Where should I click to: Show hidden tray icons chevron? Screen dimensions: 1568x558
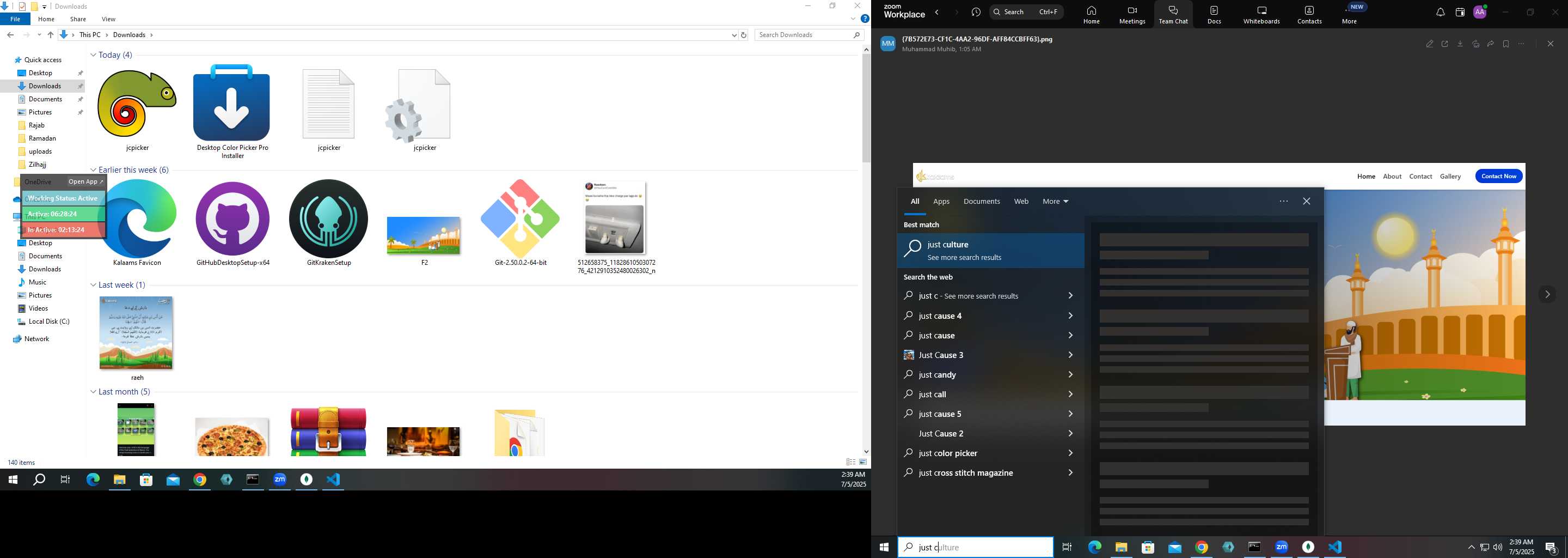(x=1471, y=547)
